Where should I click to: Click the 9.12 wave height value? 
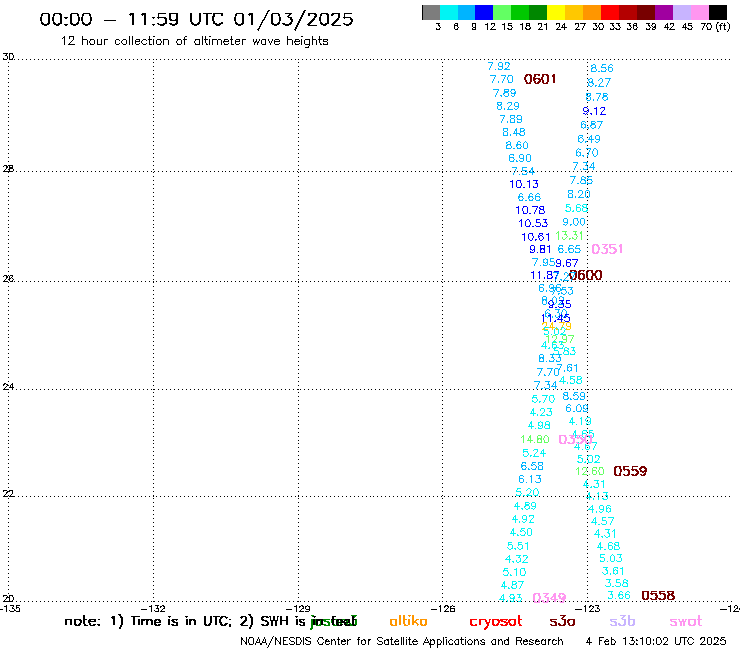coord(594,111)
